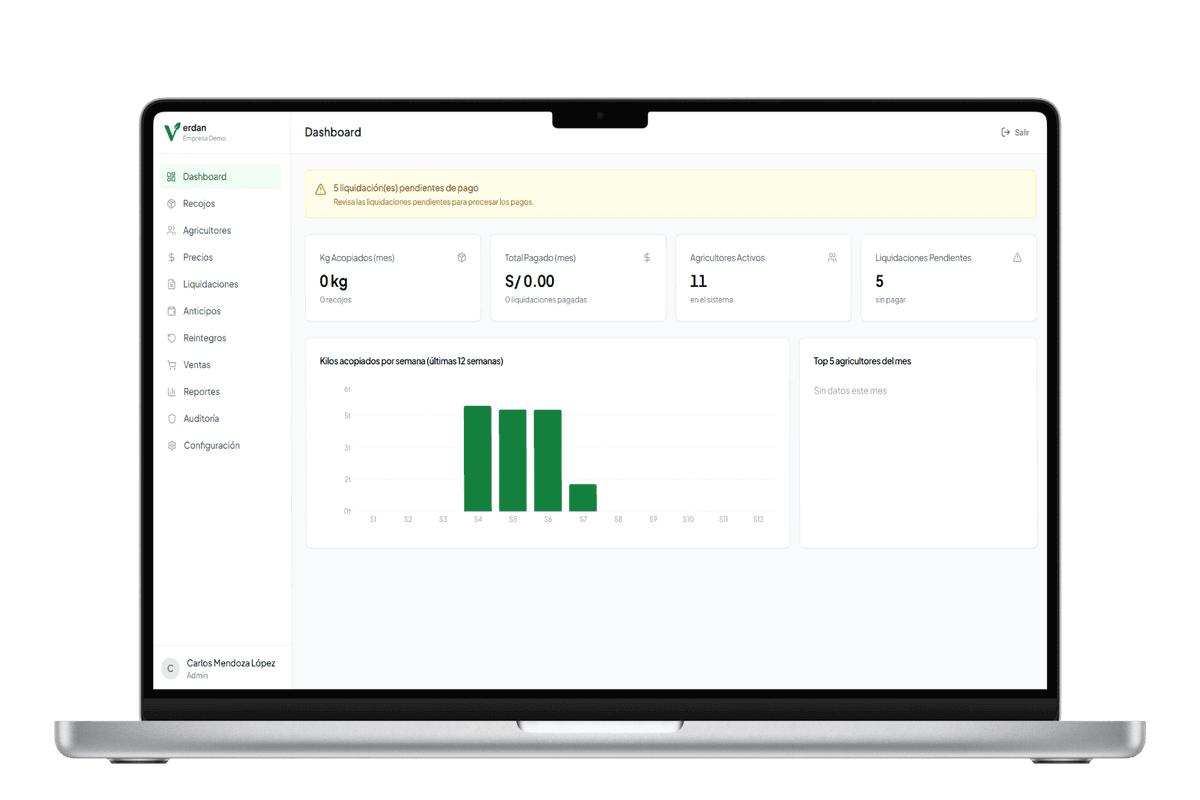Image resolution: width=1200 pixels, height=800 pixels.
Task: Select the Kg Acopiados (mes) card
Action: tap(393, 278)
